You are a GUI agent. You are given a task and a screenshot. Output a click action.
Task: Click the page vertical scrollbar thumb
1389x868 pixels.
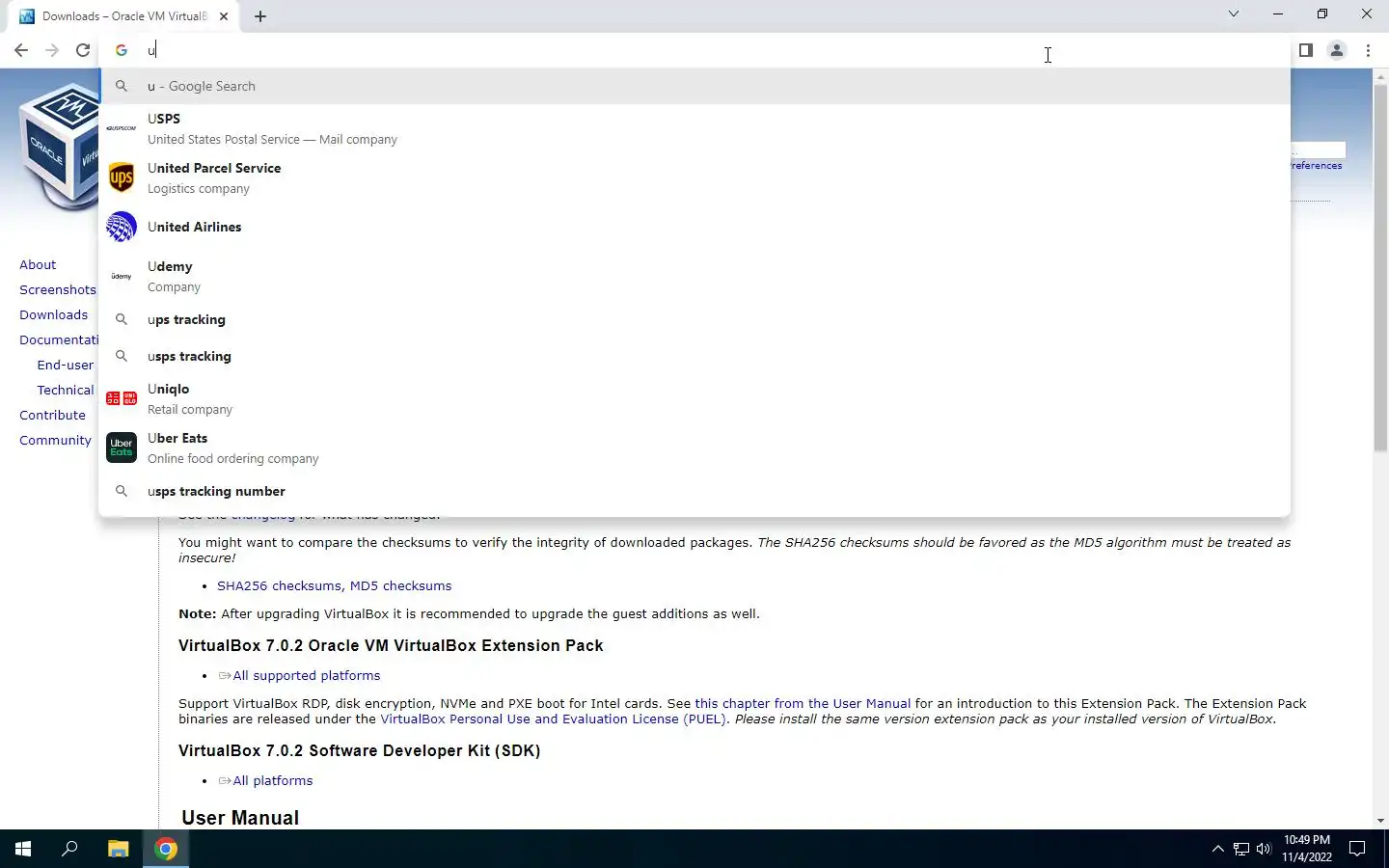1380,268
